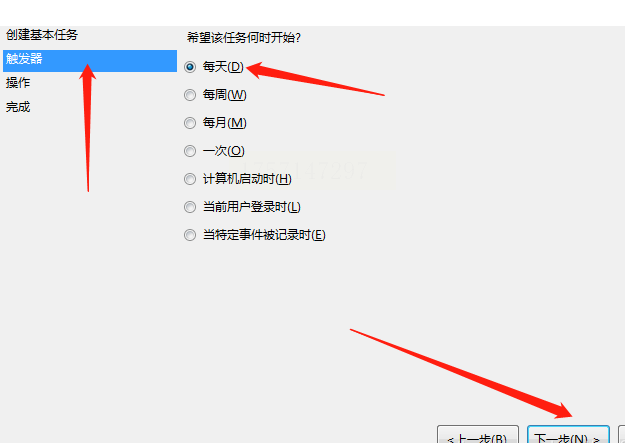This screenshot has width=625, height=443.
Task: Click the 计算机启动时(H) label text
Action: (247, 179)
